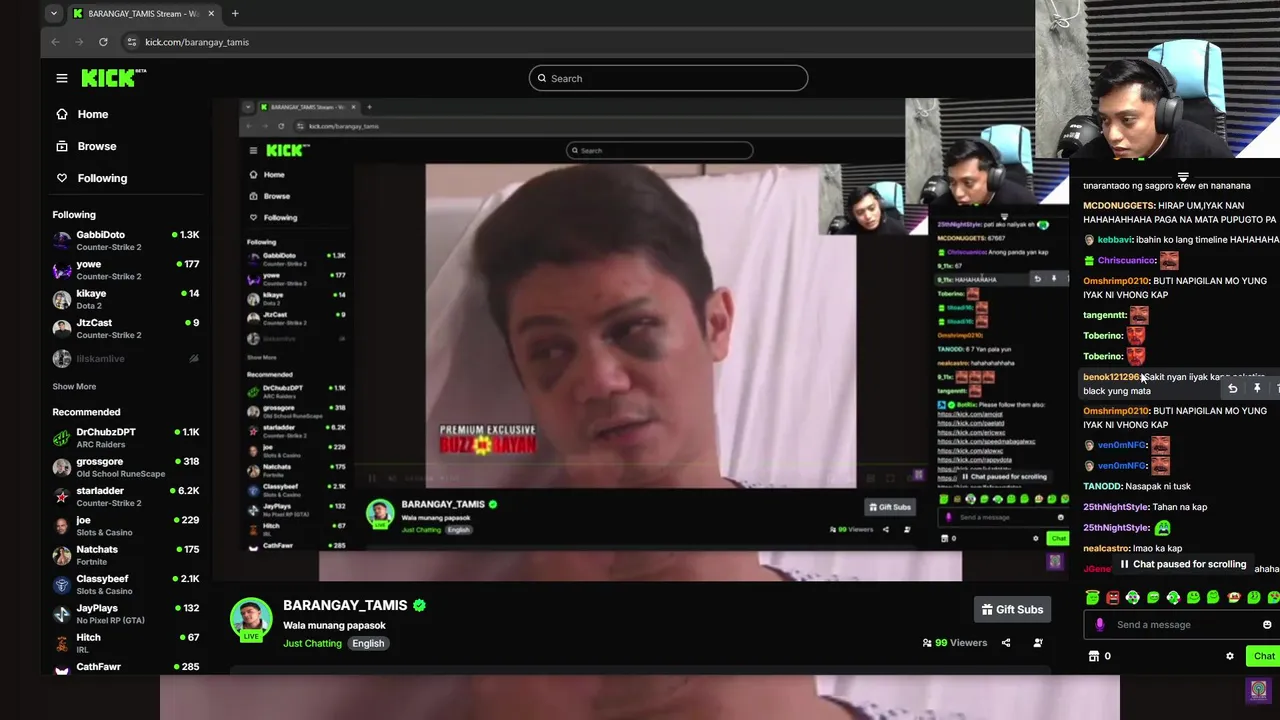
Task: Open the Just Chatting category link
Action: [312, 643]
